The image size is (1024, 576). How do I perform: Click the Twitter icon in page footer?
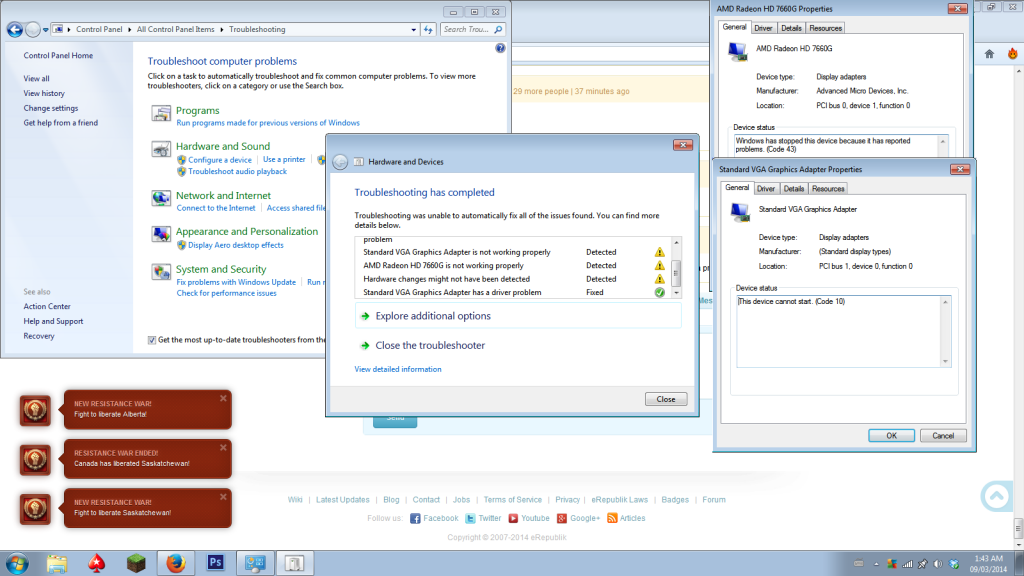[470, 519]
